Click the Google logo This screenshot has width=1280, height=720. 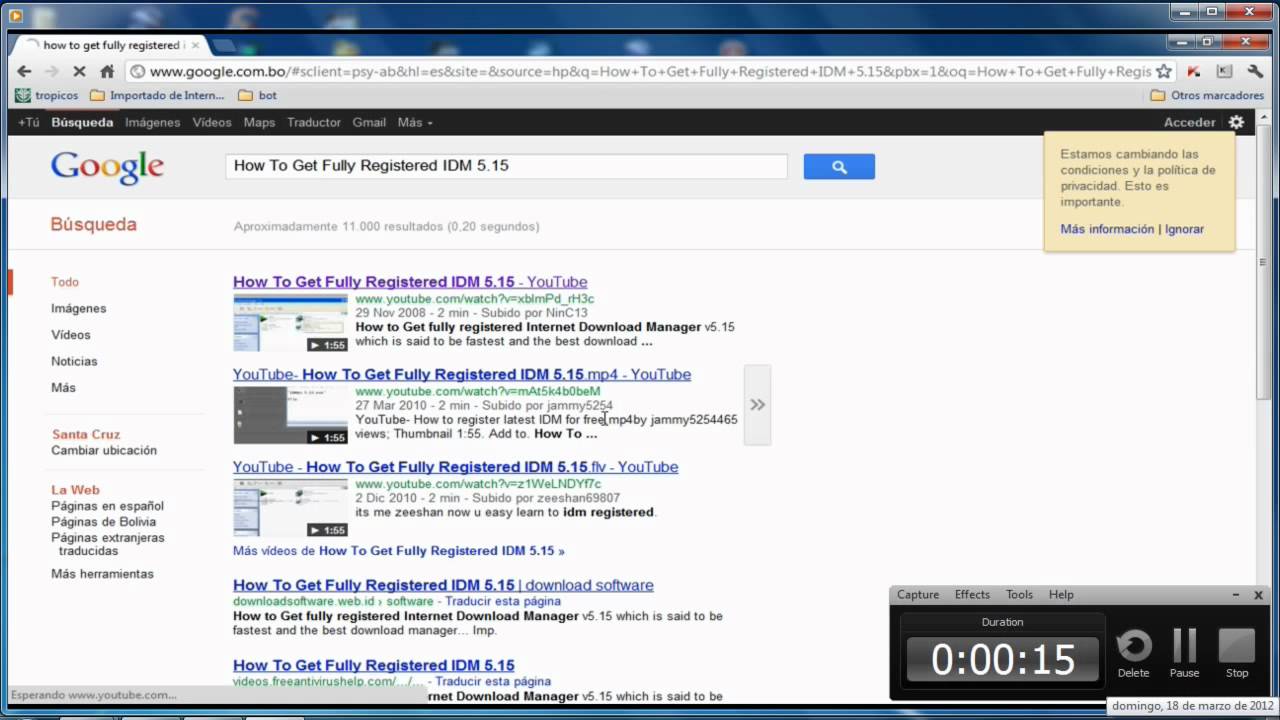[x=107, y=167]
